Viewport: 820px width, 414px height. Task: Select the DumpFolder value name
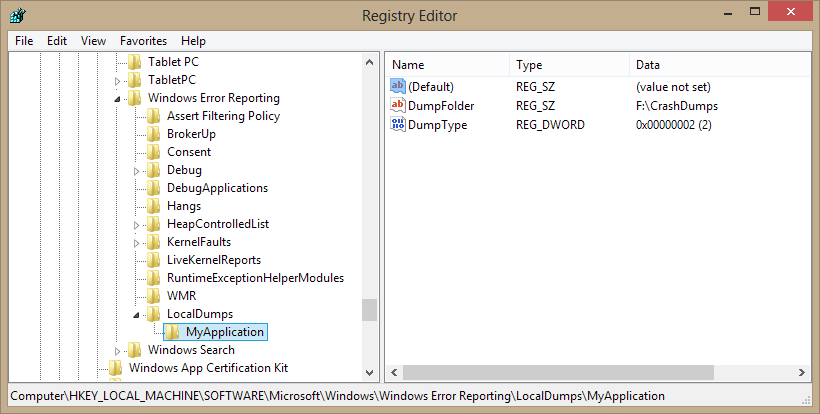[441, 106]
